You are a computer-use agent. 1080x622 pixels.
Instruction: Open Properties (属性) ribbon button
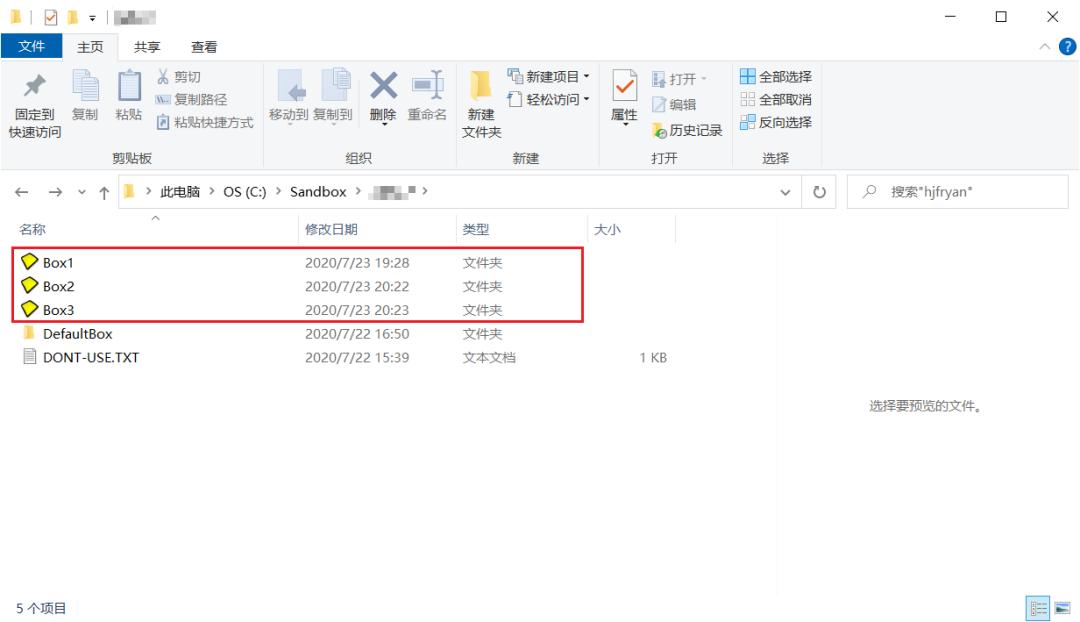click(x=624, y=96)
